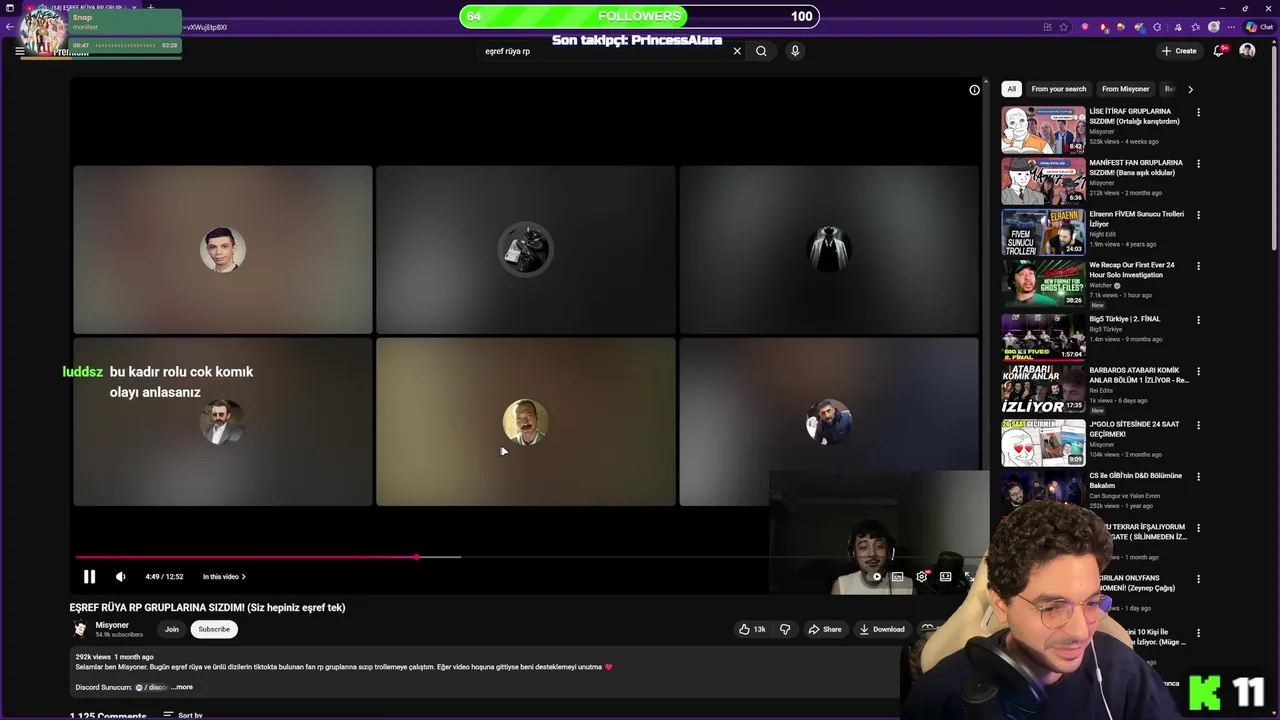
Task: Select the 'From your search' chip
Action: pyautogui.click(x=1058, y=89)
